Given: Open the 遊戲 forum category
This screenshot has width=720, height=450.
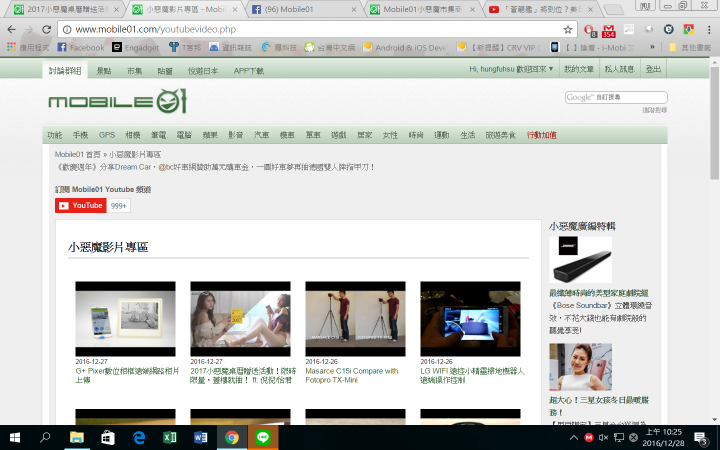Looking at the screenshot, I should tap(338, 135).
